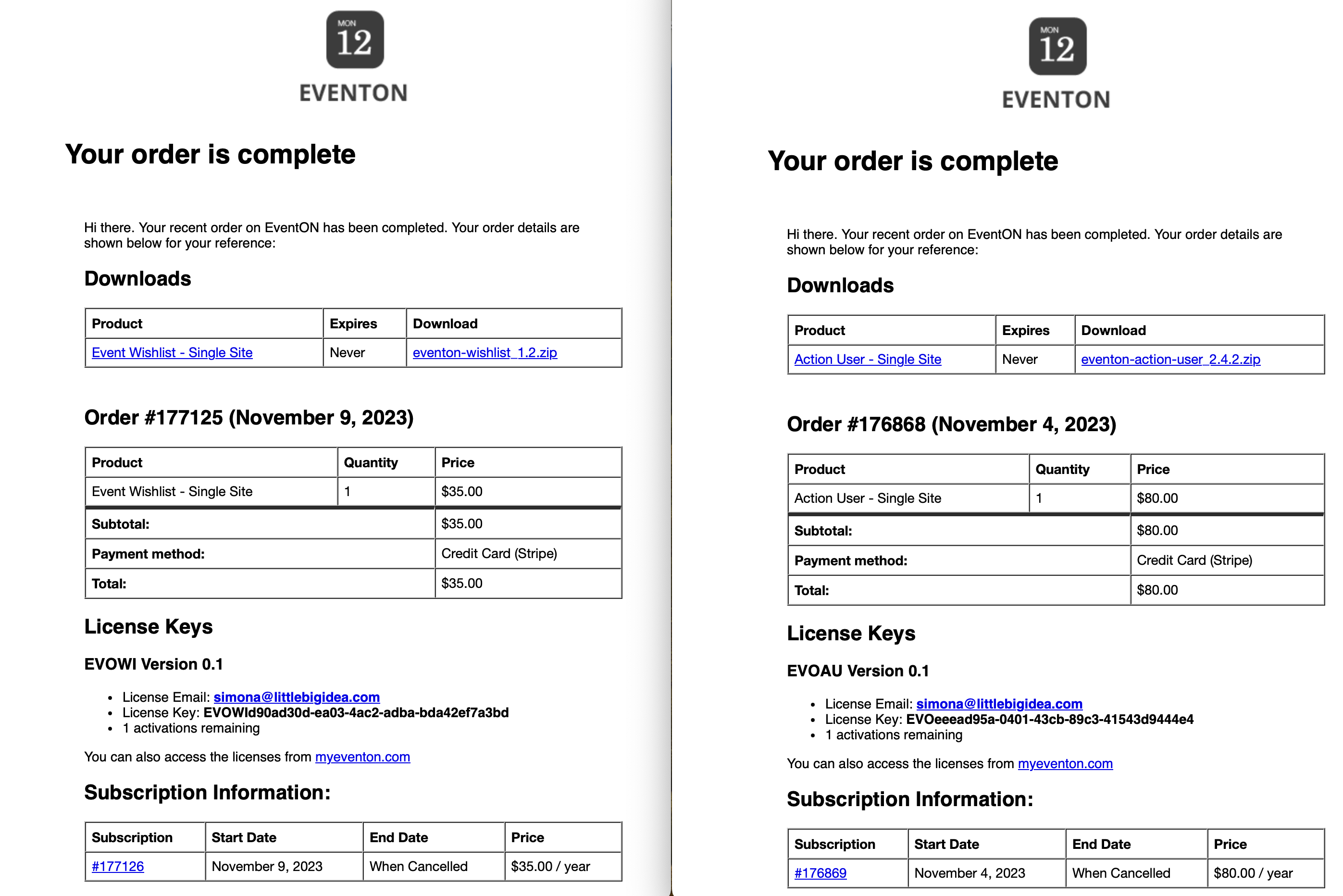Click the EventON calendar logo on right page
The image size is (1343, 896).
click(1057, 46)
